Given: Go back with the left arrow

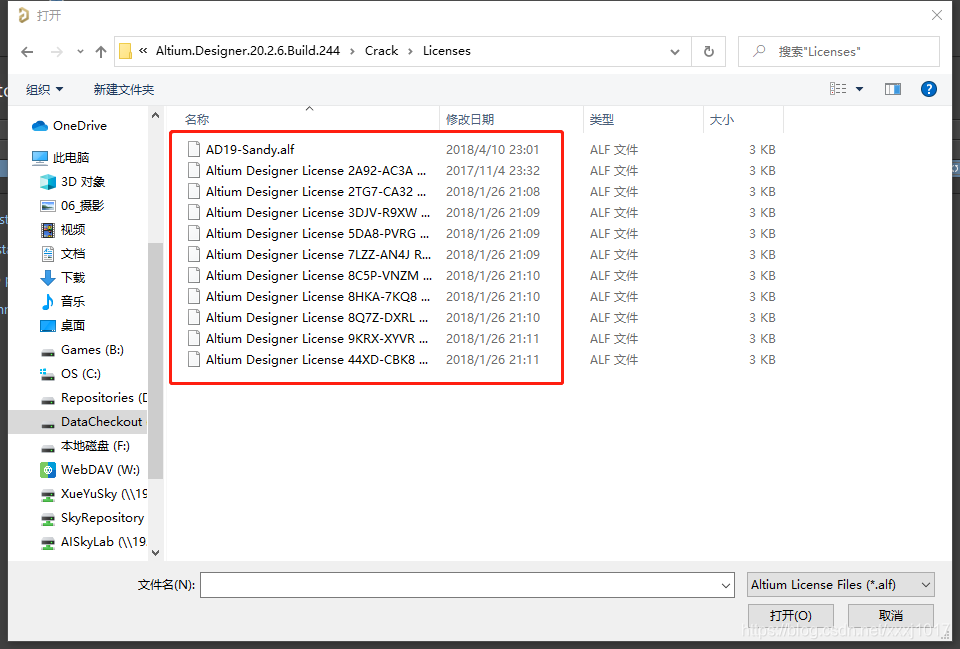Looking at the screenshot, I should pos(27,52).
